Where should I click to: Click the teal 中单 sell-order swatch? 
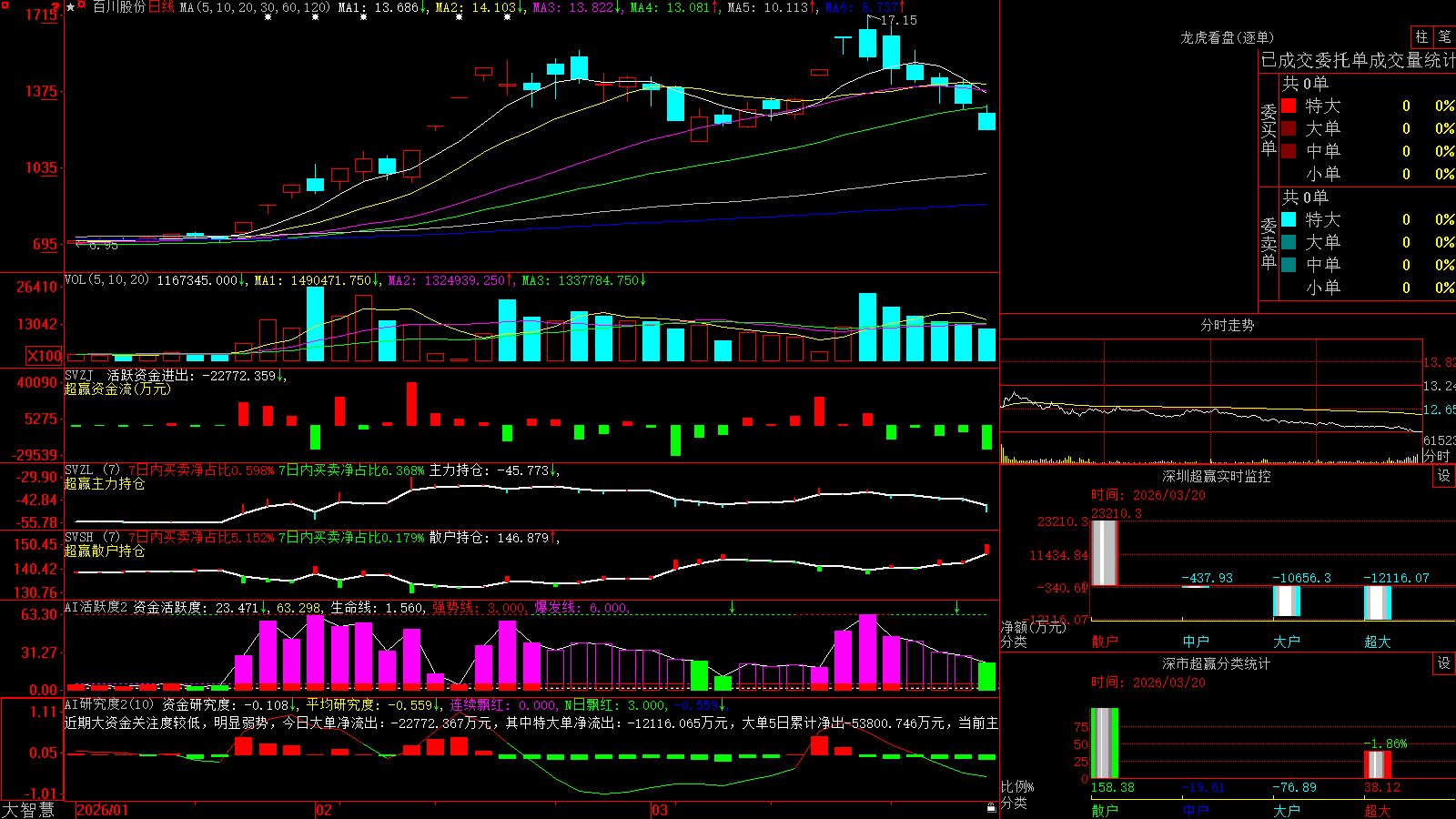point(1289,265)
